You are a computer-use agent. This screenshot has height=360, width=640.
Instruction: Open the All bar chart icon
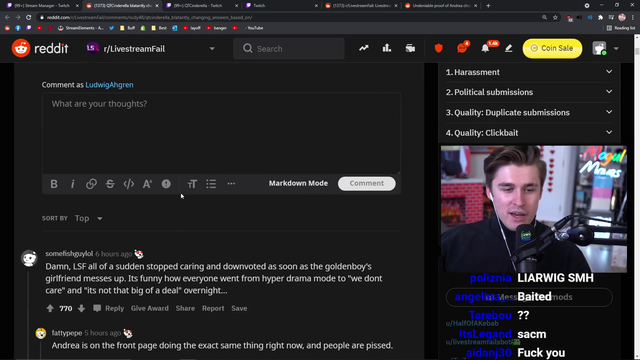387,48
